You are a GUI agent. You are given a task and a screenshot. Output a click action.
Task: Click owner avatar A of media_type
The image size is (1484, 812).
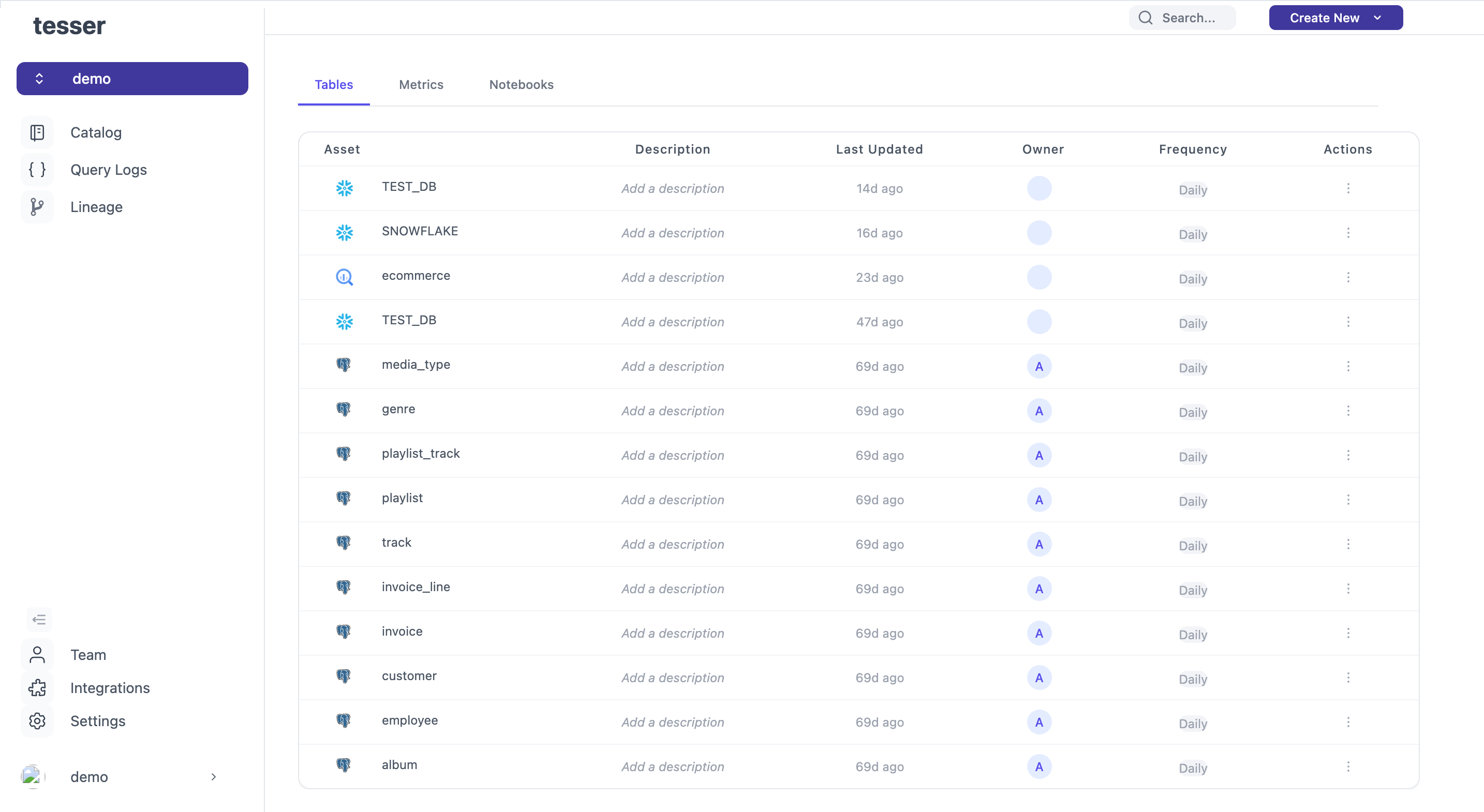click(1038, 366)
